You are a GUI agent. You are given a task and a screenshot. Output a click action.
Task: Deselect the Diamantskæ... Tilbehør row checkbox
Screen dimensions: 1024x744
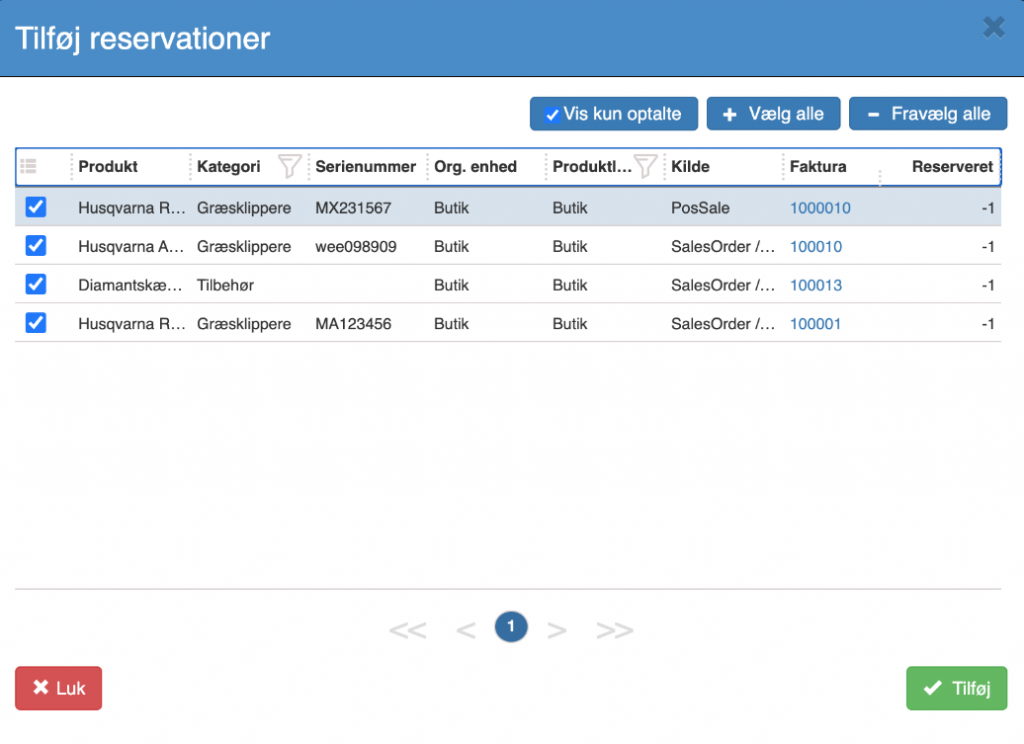point(36,284)
